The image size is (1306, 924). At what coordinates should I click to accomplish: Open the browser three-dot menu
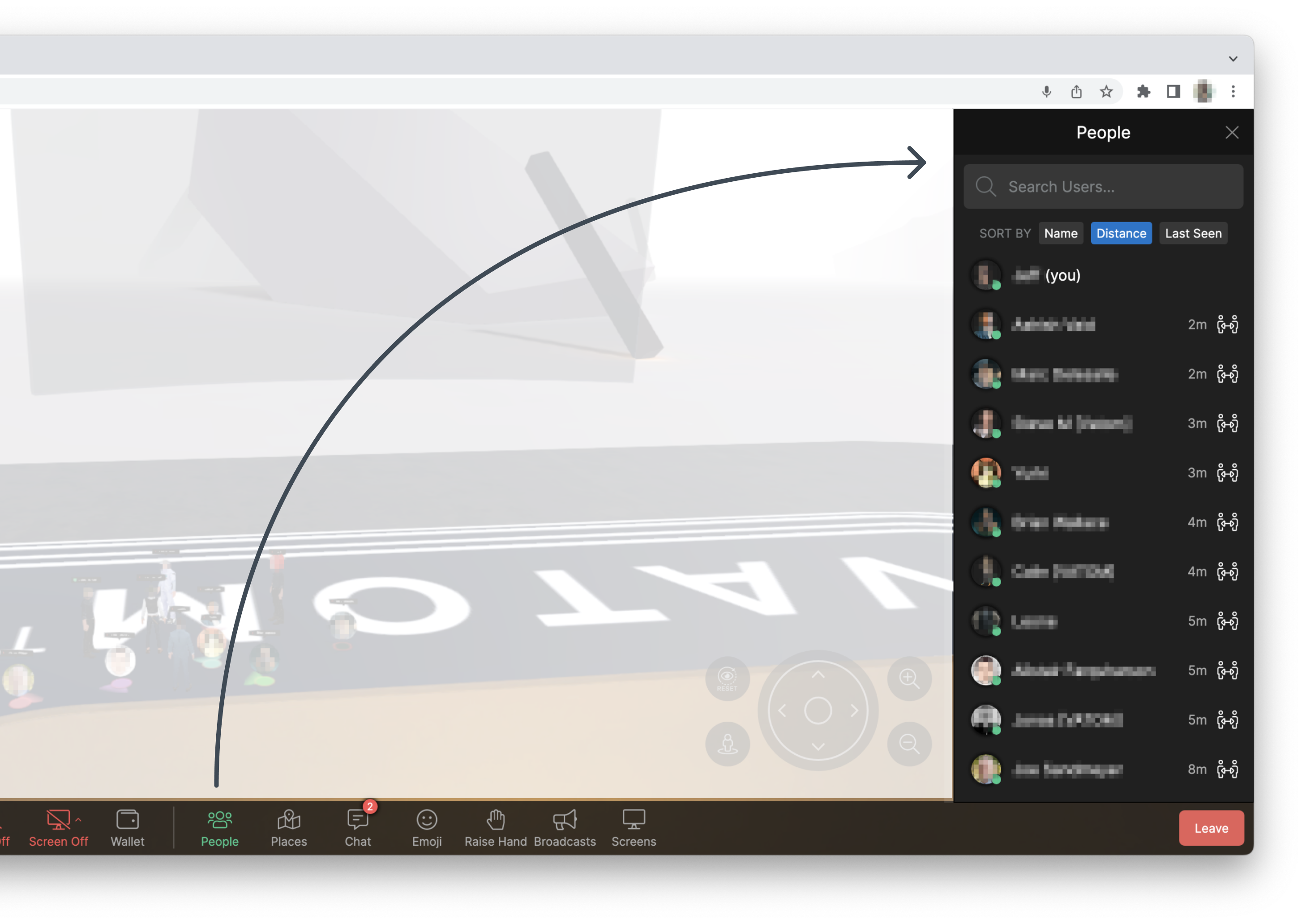tap(1233, 92)
